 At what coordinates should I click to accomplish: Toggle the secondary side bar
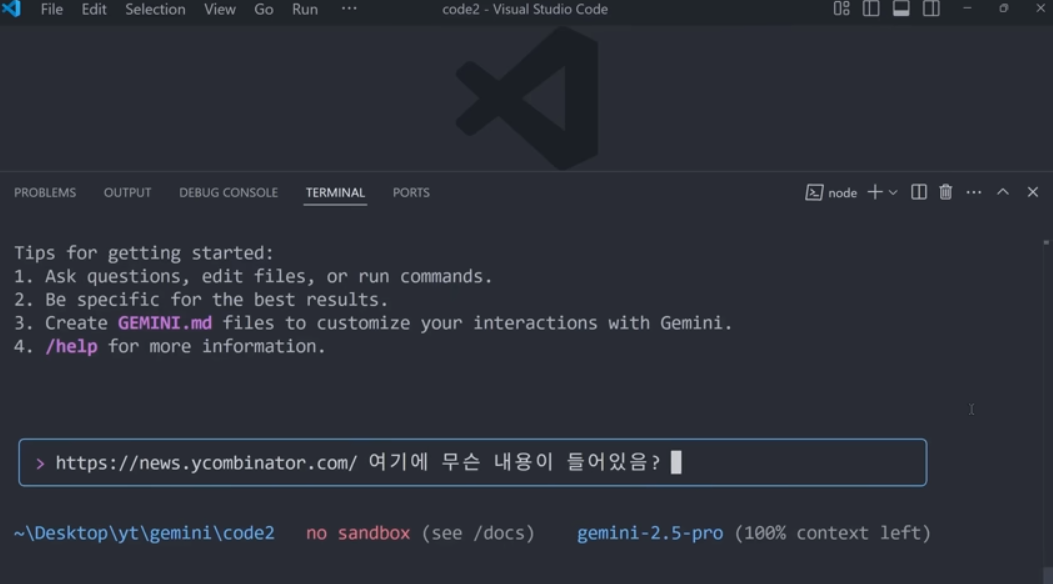931,9
